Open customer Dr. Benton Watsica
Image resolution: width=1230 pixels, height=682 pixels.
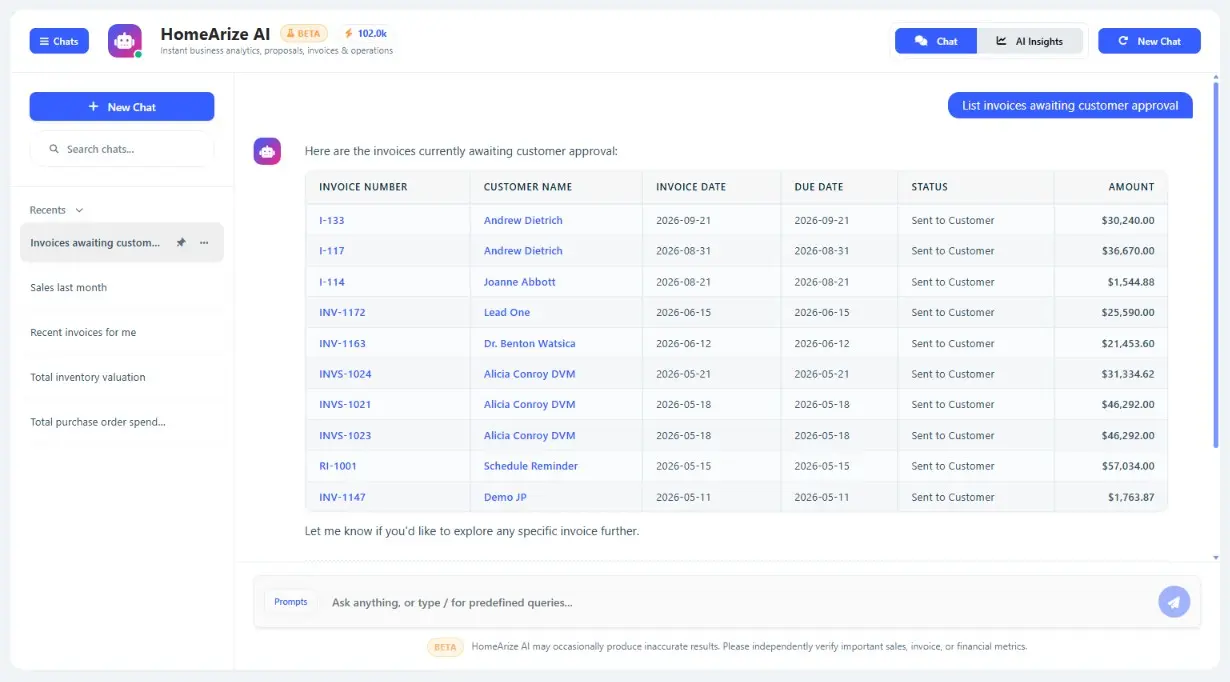tap(530, 344)
